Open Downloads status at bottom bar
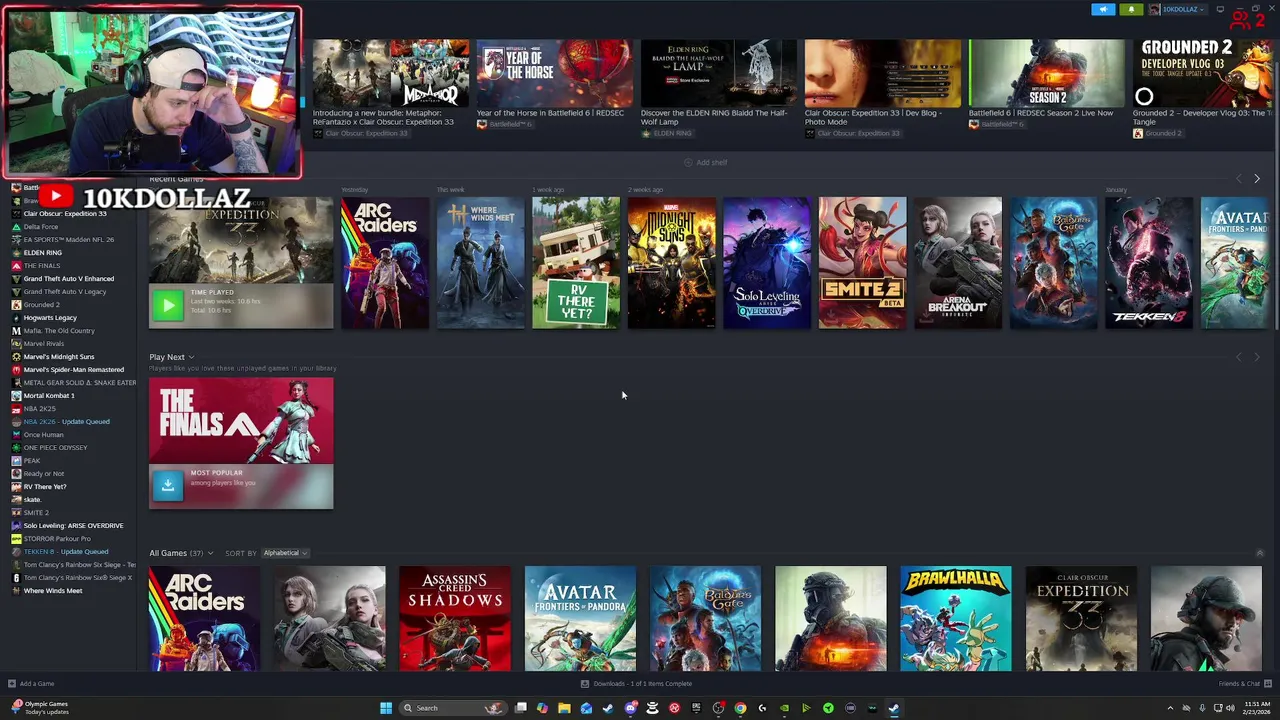The width and height of the screenshot is (1280, 720). pos(636,684)
